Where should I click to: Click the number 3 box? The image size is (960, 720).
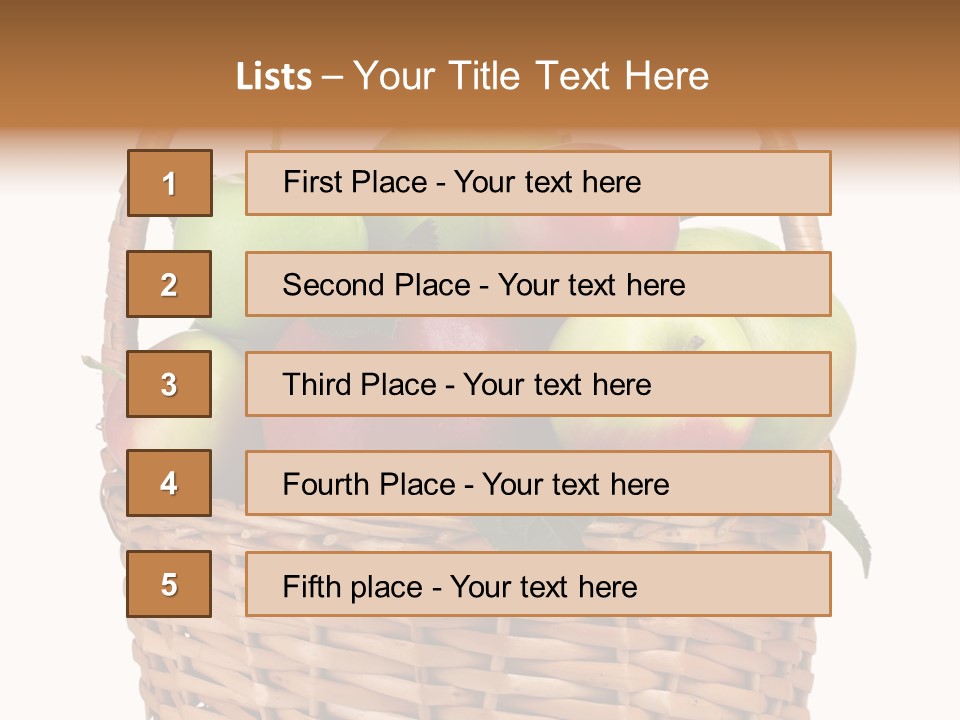(169, 384)
